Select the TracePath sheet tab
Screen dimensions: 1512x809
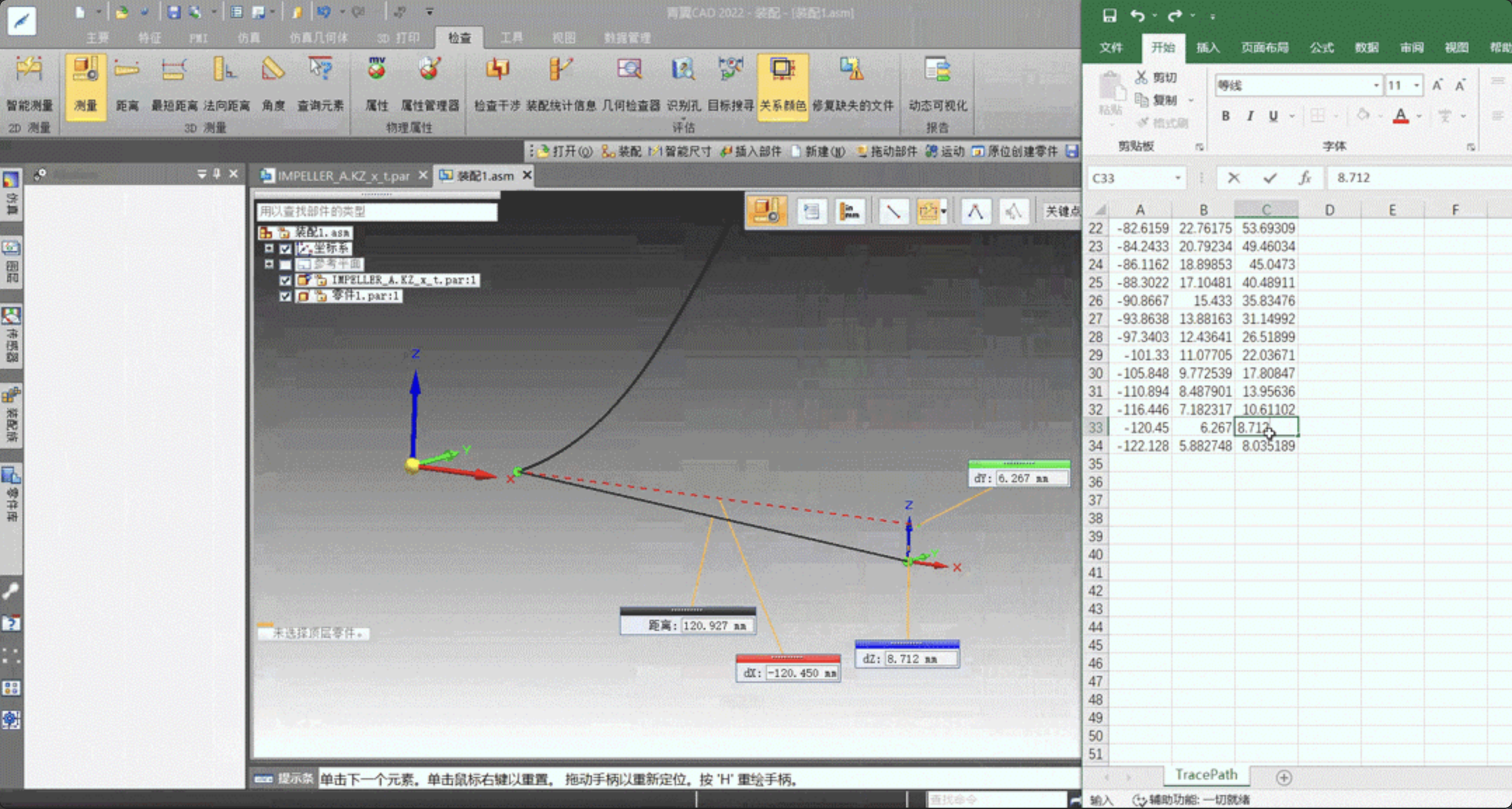[x=1206, y=775]
